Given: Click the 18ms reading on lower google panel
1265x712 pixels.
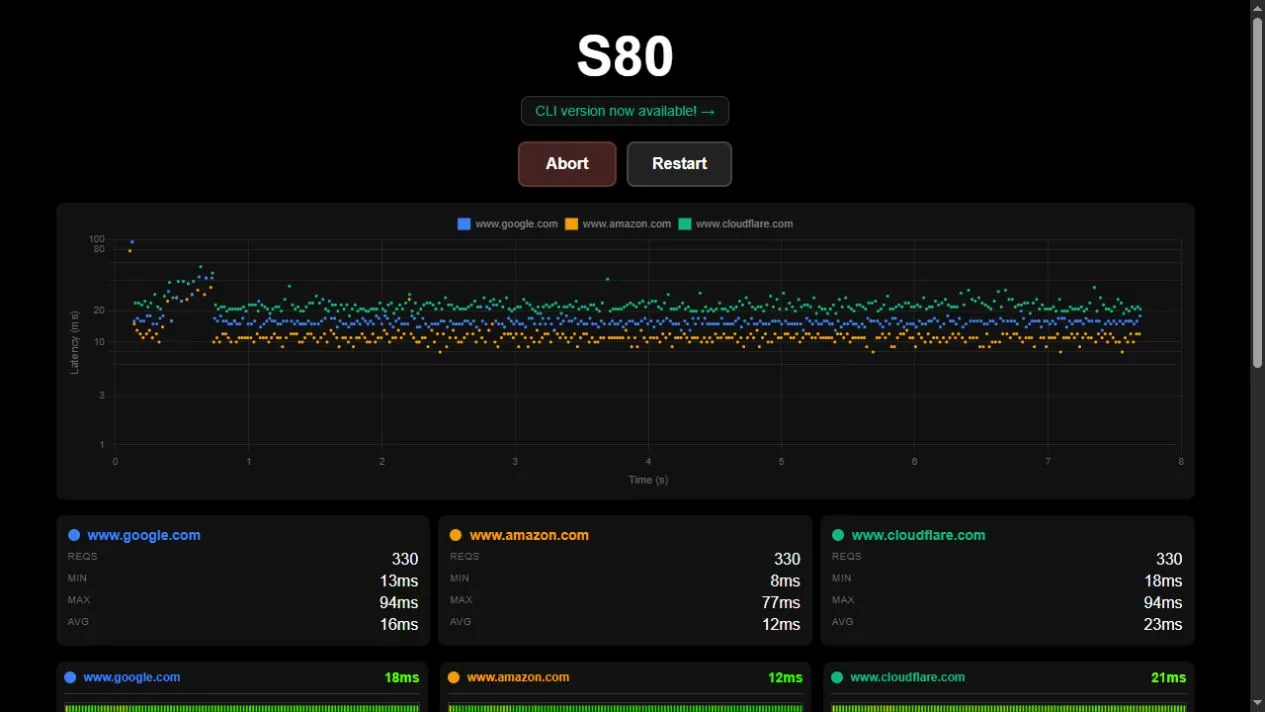Looking at the screenshot, I should pyautogui.click(x=402, y=678).
